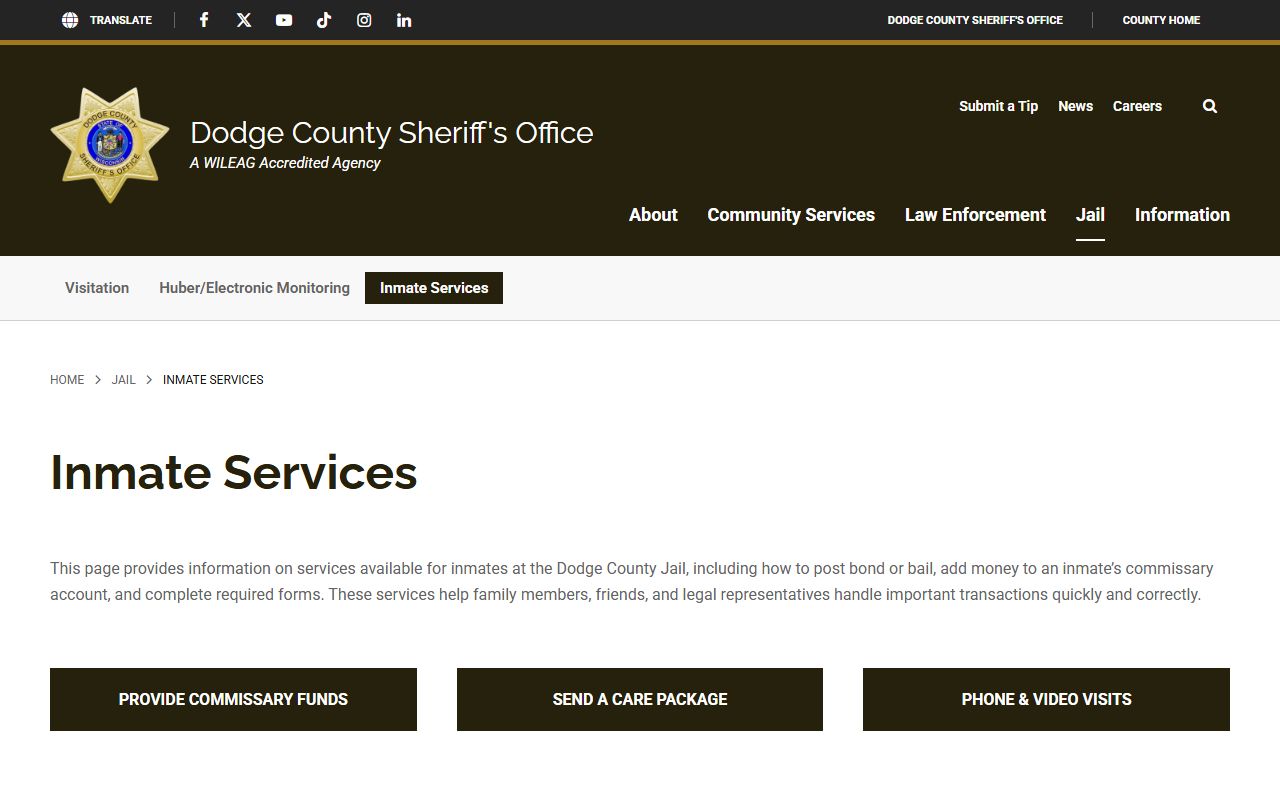Visit the Facebook page icon
The height and width of the screenshot is (800, 1280).
coord(204,20)
